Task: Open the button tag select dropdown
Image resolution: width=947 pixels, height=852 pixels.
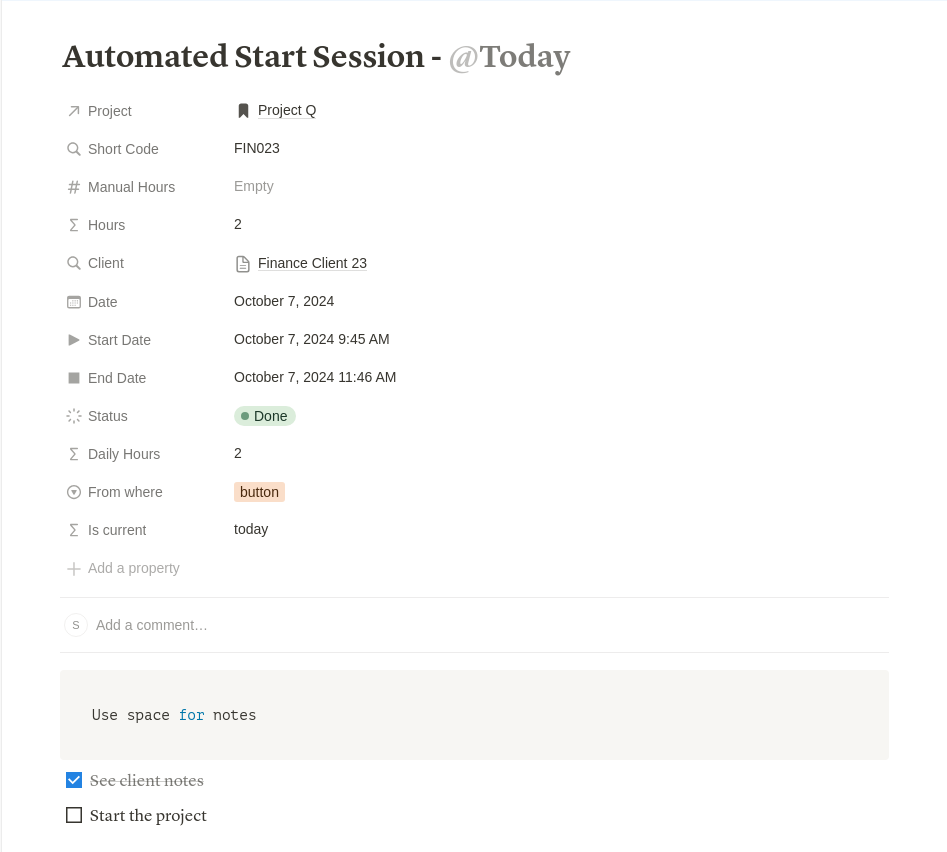Action: coord(259,492)
